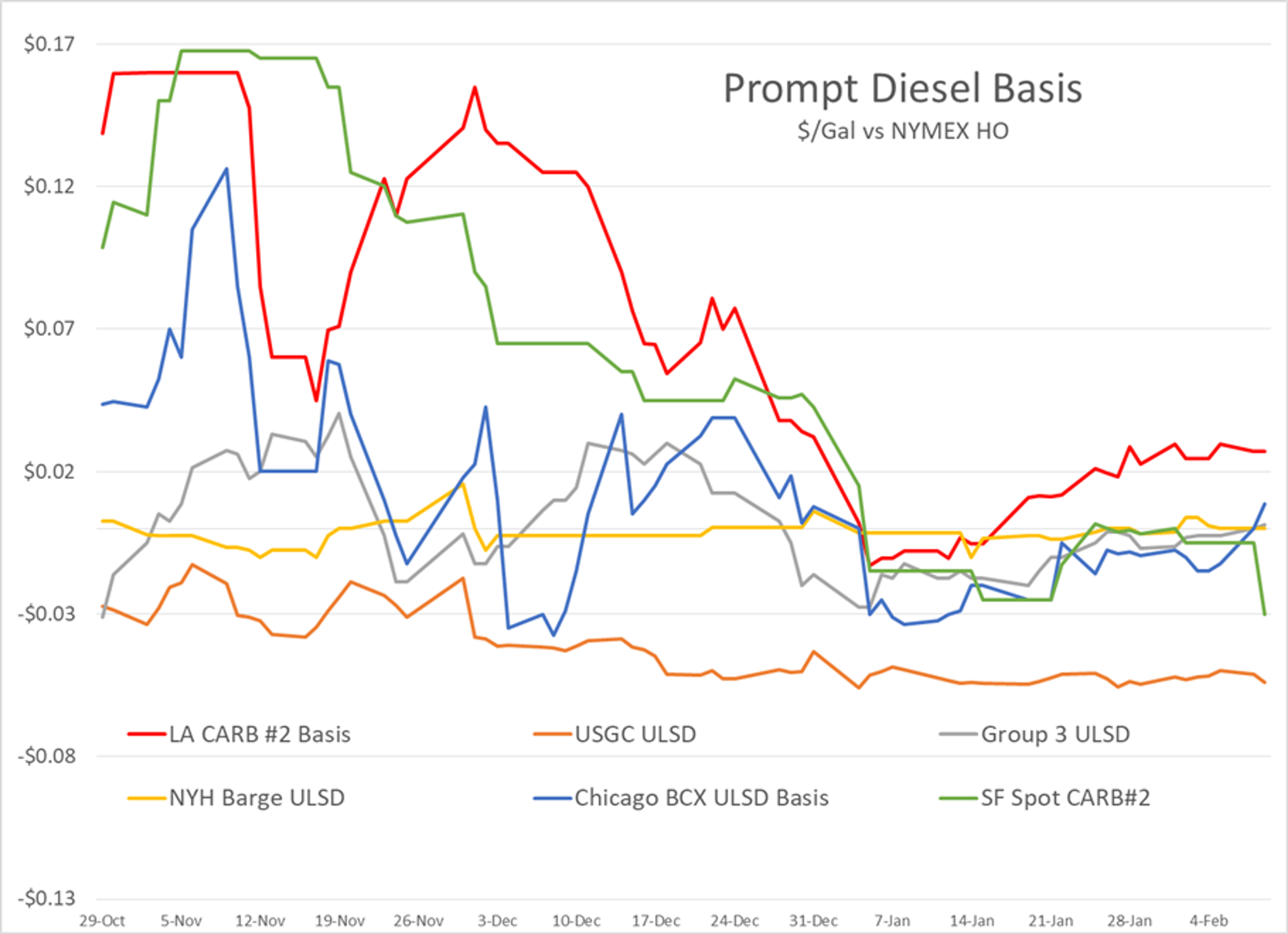Viewport: 1288px width, 934px height.
Task: Click the -$0.03 y-axis label
Action: pos(47,613)
